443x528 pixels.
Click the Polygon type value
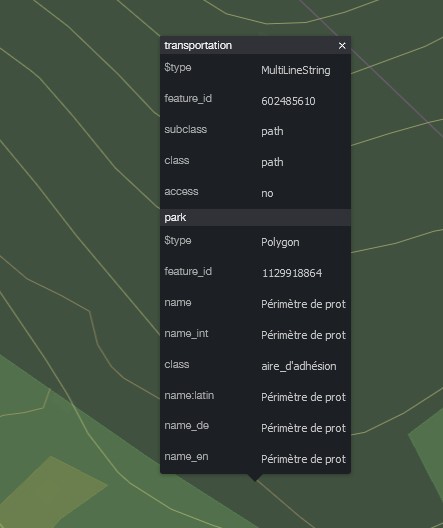coord(280,242)
